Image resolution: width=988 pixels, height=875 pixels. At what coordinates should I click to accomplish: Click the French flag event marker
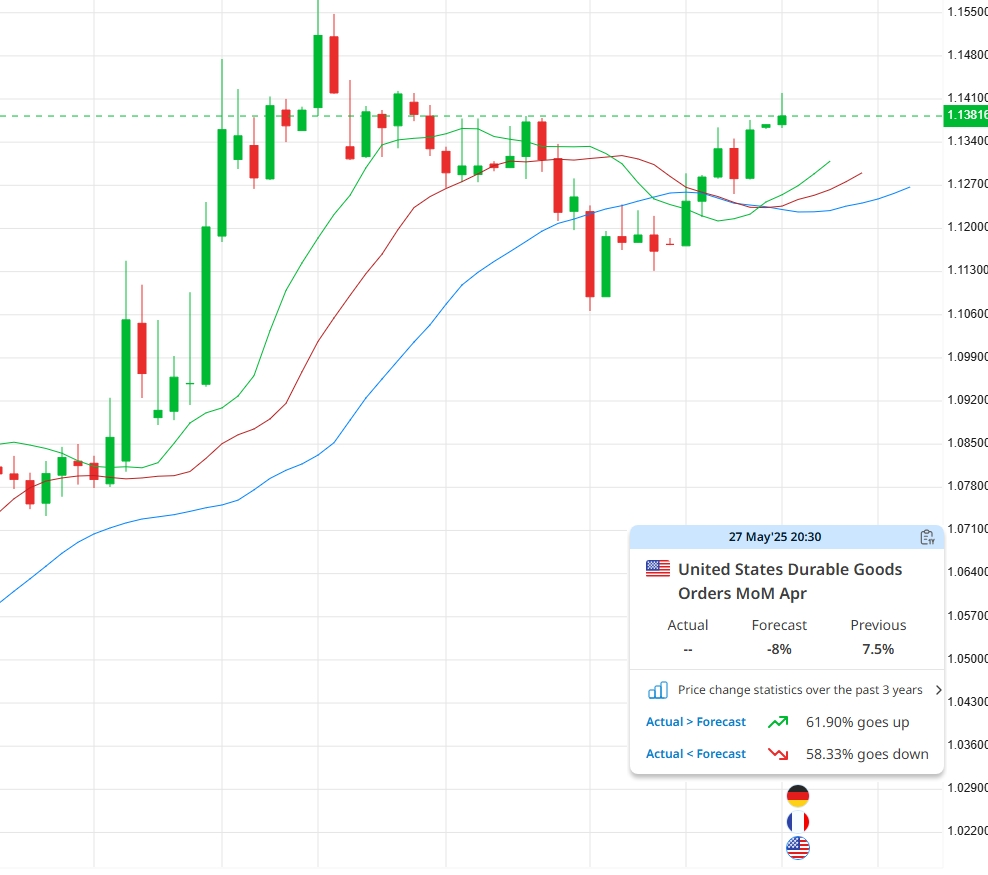click(797, 822)
